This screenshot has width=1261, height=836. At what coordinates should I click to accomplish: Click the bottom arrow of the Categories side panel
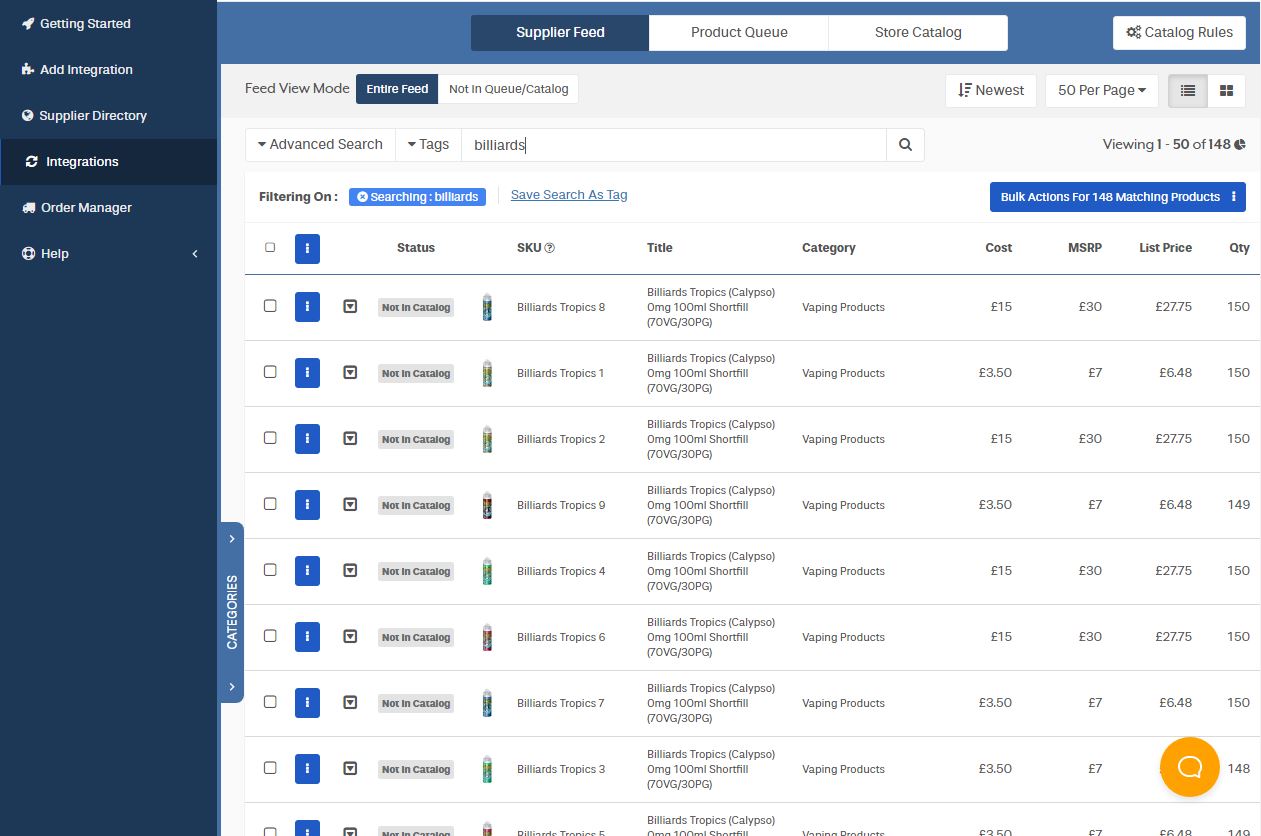pyautogui.click(x=231, y=687)
